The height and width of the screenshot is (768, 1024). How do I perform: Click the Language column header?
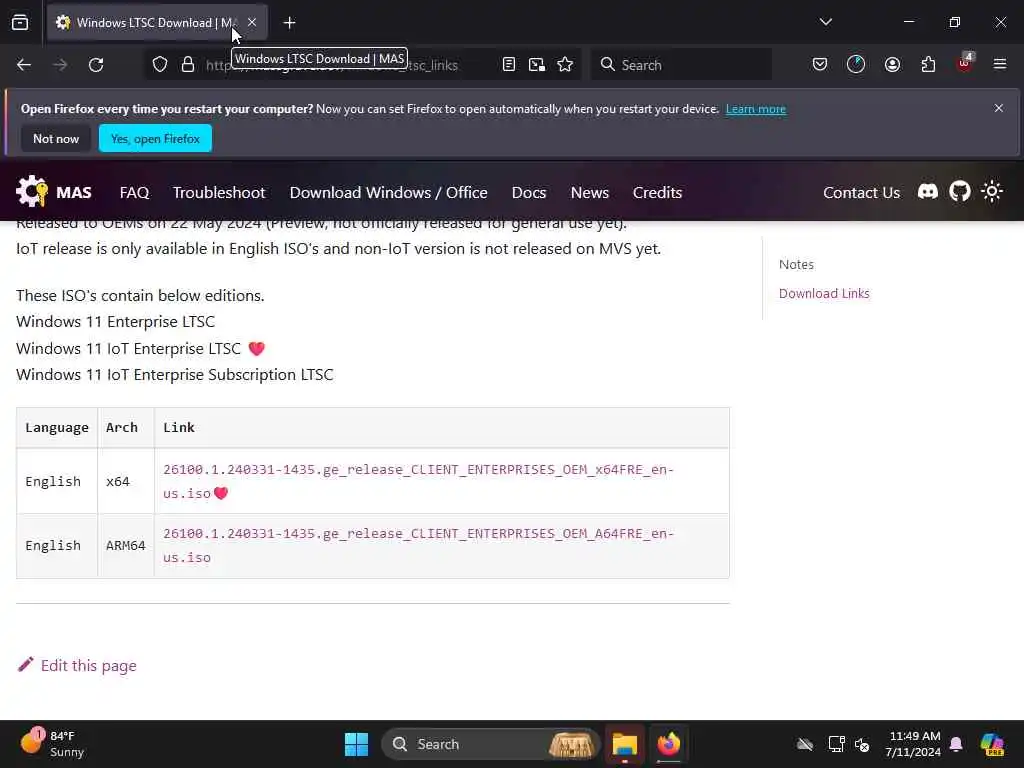(57, 428)
